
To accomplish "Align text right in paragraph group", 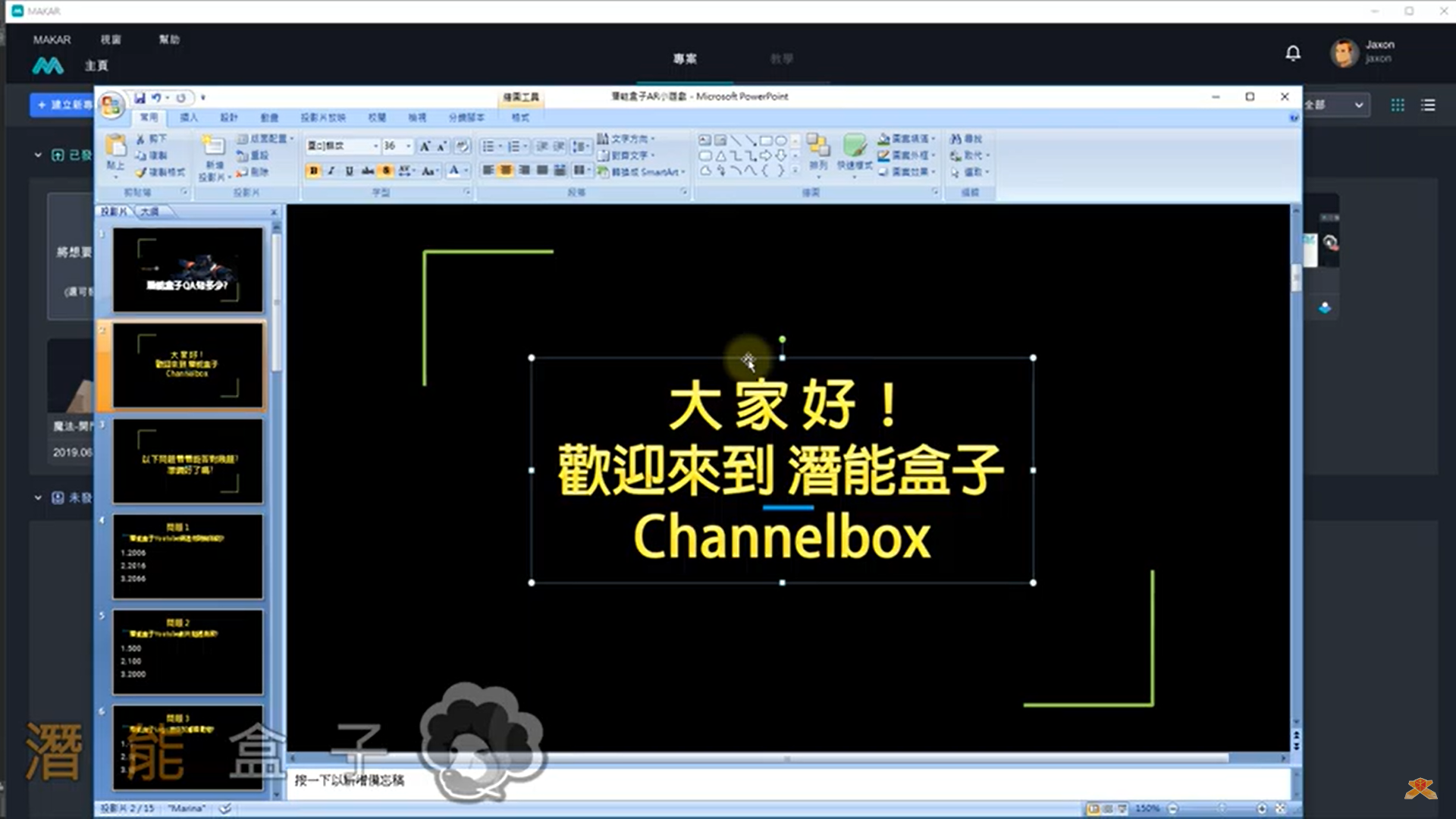I will click(x=524, y=170).
